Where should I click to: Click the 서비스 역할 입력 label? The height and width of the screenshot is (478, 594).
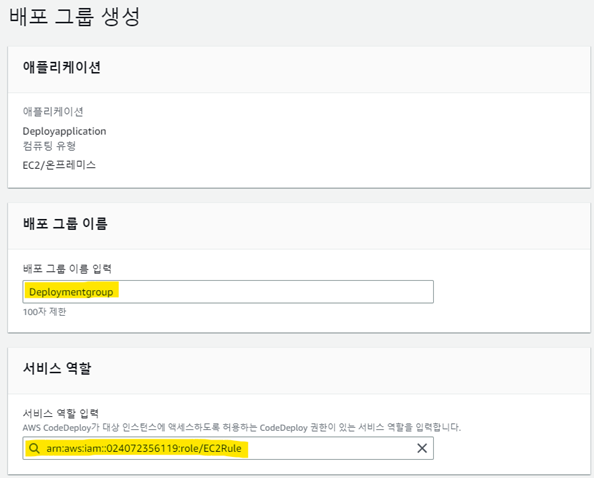click(61, 413)
